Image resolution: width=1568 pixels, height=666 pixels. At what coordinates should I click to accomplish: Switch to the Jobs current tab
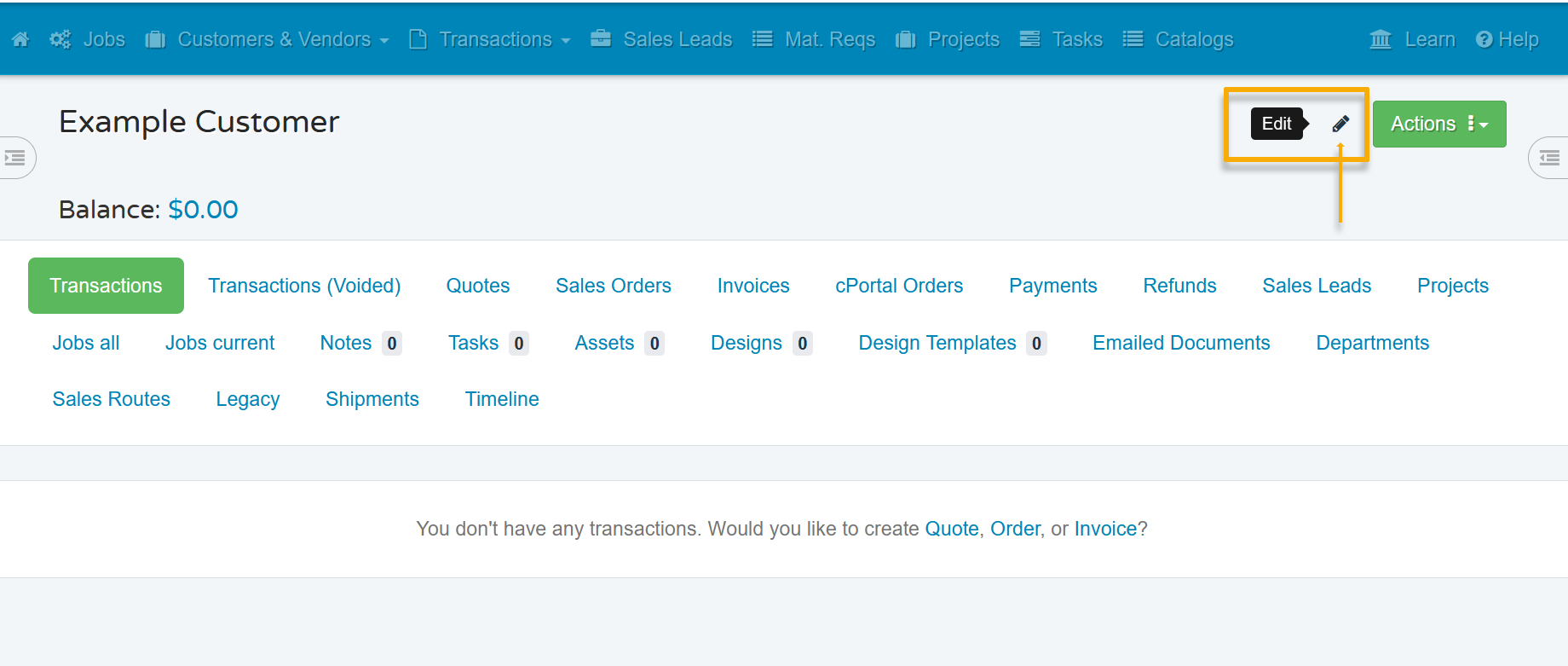coord(220,343)
